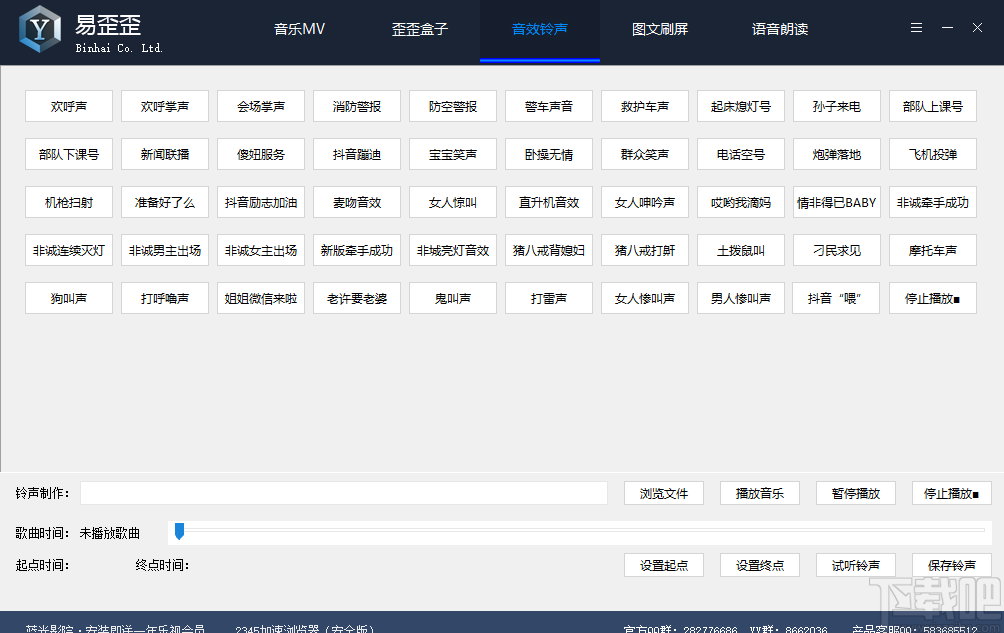This screenshot has height=633, width=1004.
Task: Click 浏览文件 to browse files
Action: click(x=663, y=493)
